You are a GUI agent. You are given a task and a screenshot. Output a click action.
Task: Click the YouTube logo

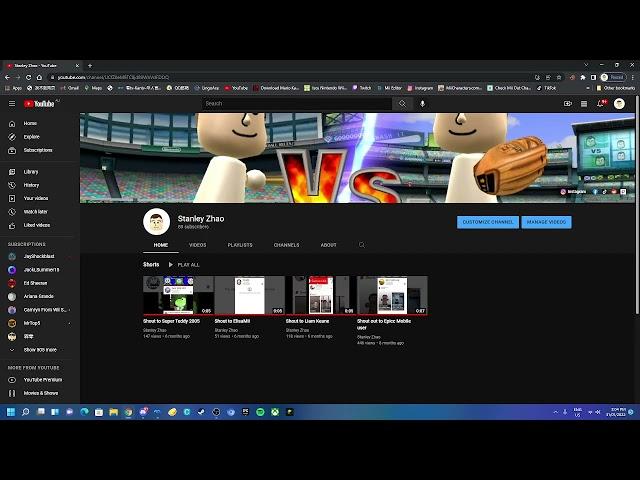[39, 104]
